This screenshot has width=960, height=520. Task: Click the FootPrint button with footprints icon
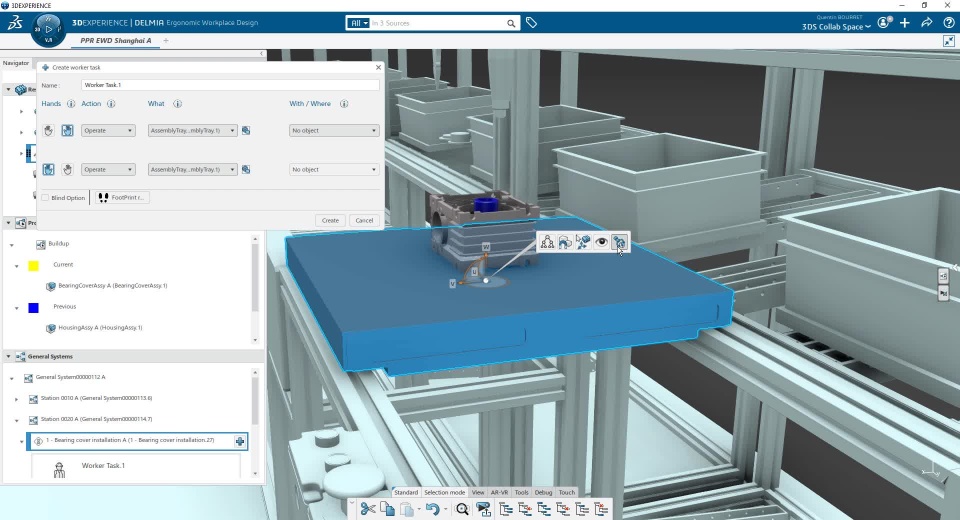click(122, 197)
